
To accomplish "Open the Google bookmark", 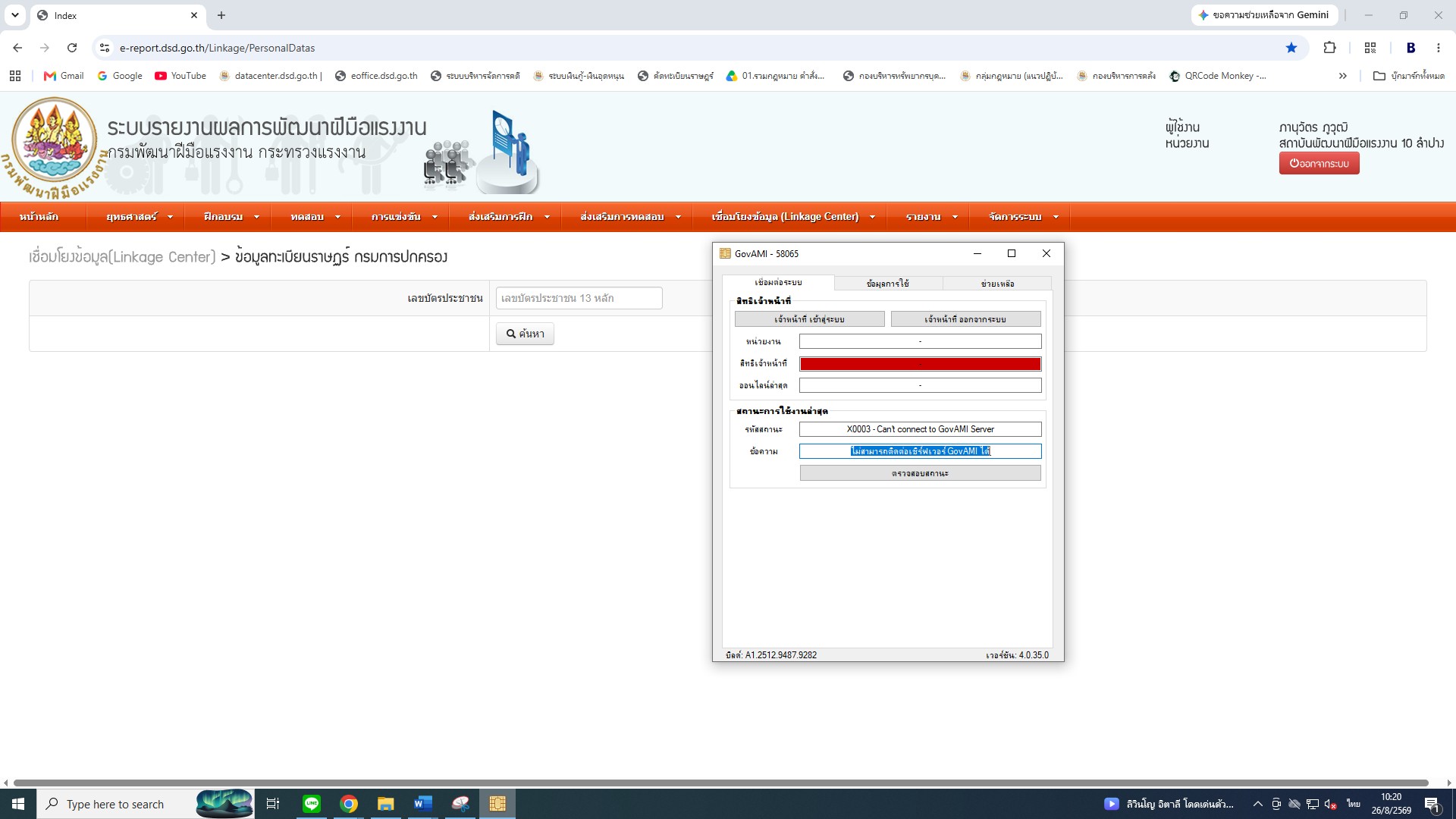I will tap(120, 76).
